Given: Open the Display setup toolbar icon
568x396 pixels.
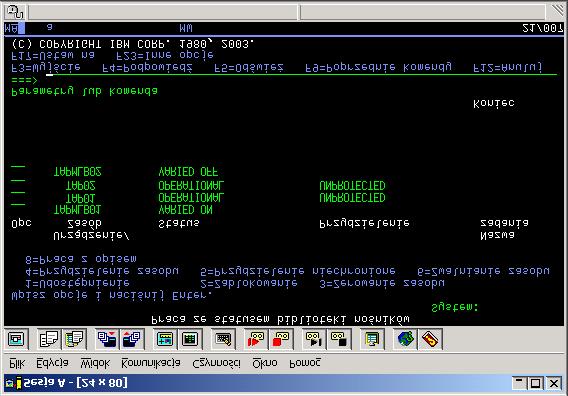Looking at the screenshot, I should (x=165, y=339).
